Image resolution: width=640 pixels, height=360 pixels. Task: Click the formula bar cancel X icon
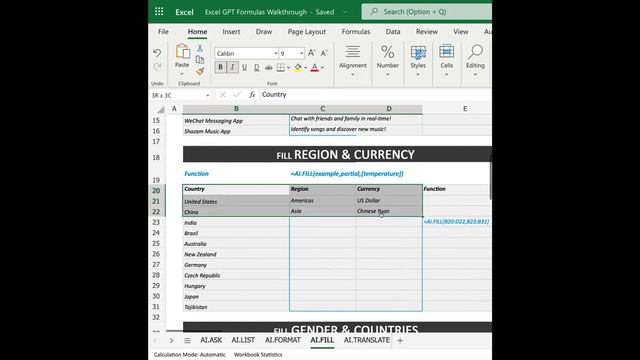point(223,95)
